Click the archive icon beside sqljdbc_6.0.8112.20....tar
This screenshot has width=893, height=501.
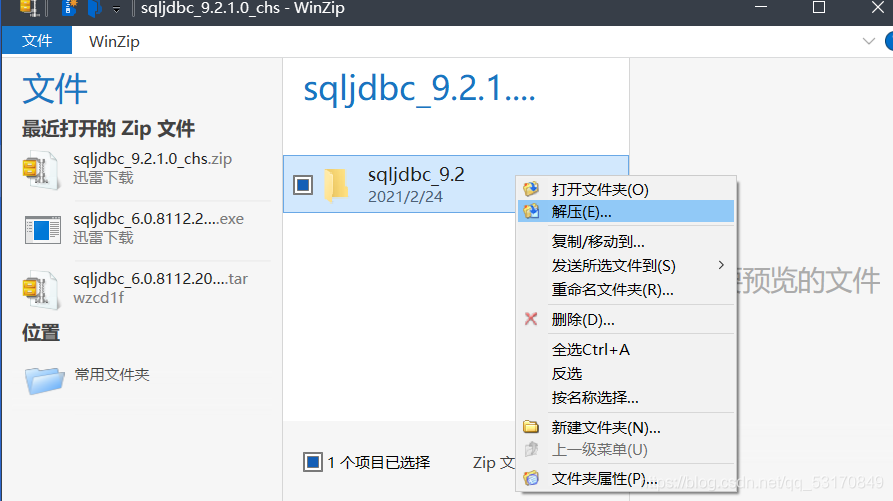[40, 290]
